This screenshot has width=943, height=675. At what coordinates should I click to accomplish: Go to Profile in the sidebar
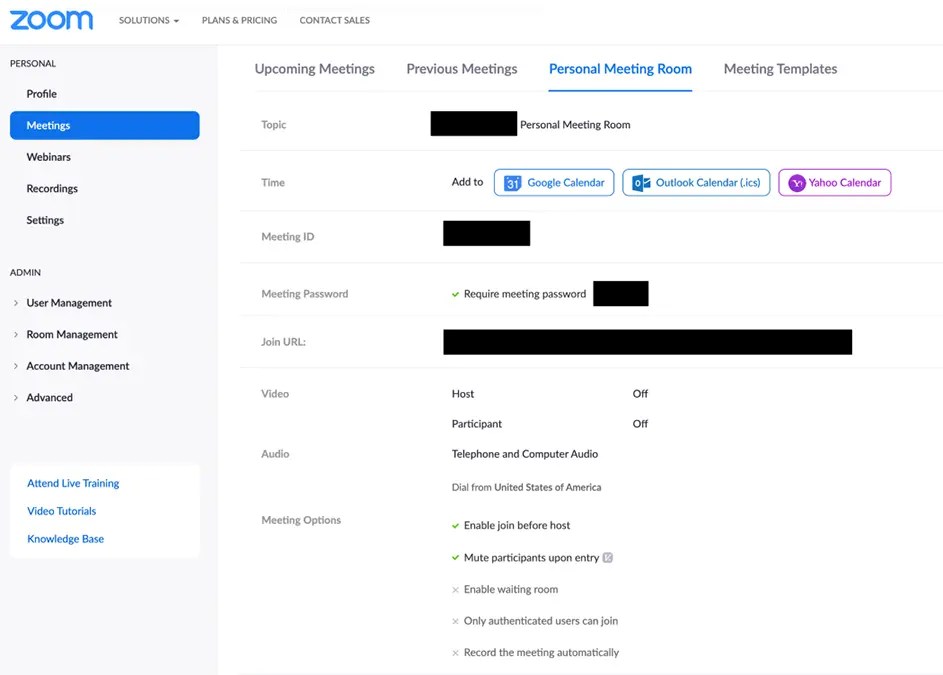[39, 93]
